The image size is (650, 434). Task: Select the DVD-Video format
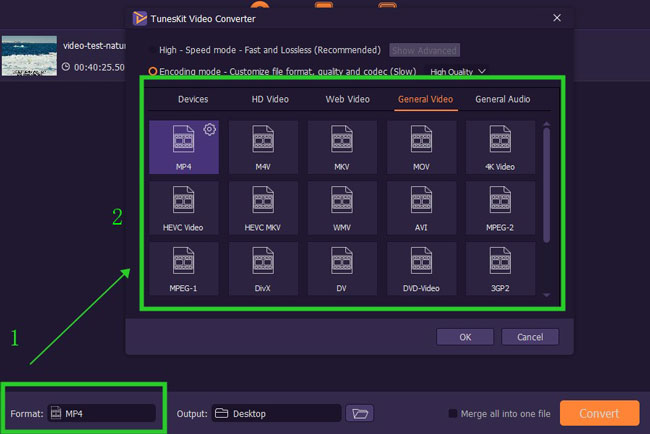pos(422,269)
